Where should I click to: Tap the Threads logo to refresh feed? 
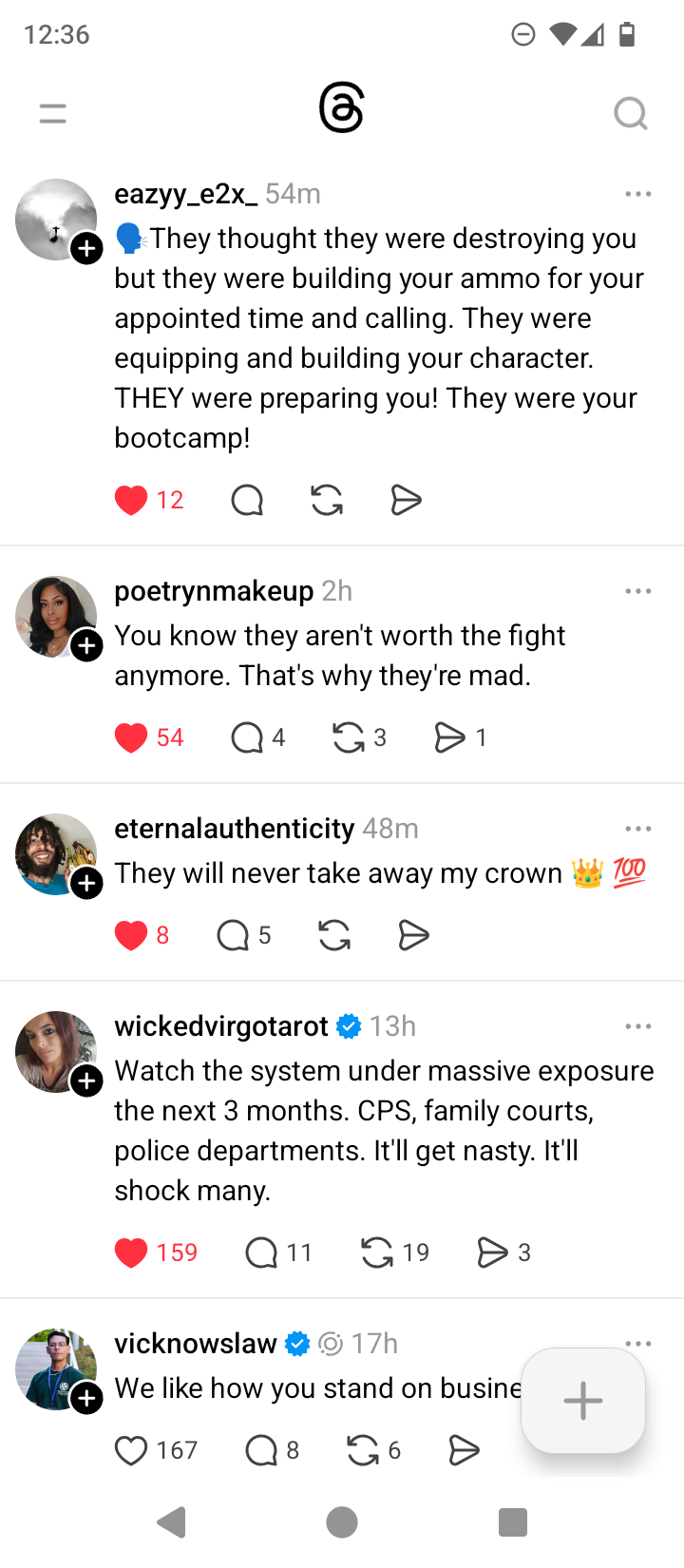342,108
